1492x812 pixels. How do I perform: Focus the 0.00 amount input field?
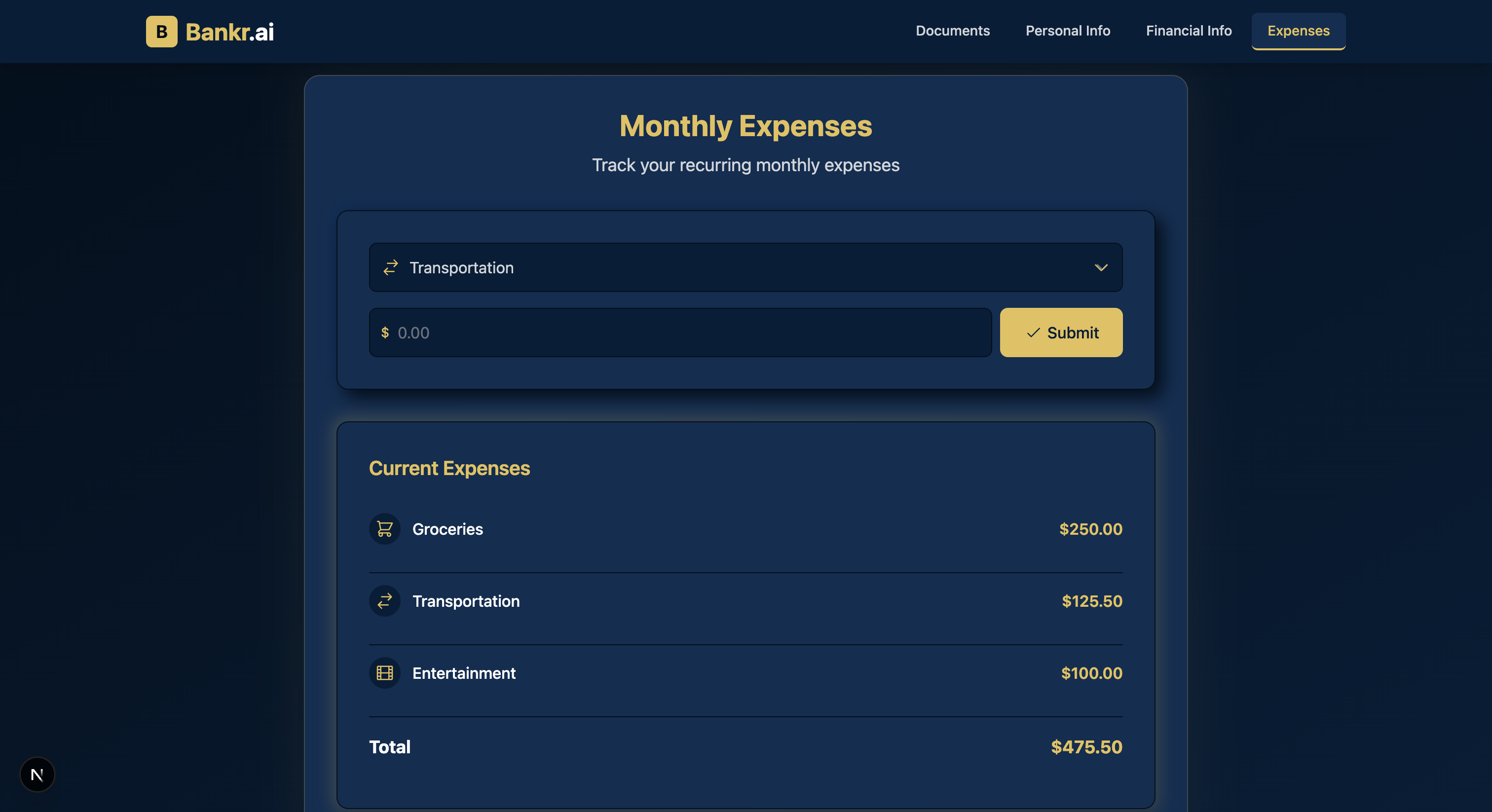click(x=689, y=332)
